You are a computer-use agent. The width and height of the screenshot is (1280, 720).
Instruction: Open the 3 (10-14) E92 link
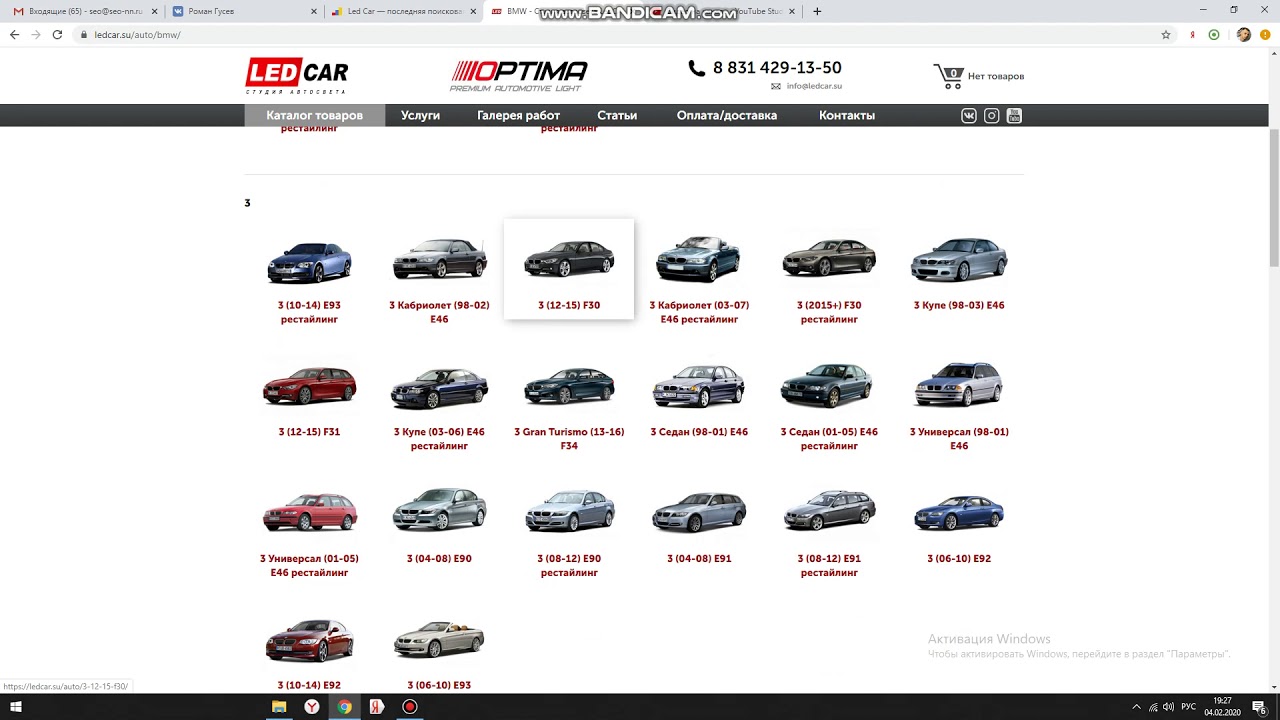309,685
